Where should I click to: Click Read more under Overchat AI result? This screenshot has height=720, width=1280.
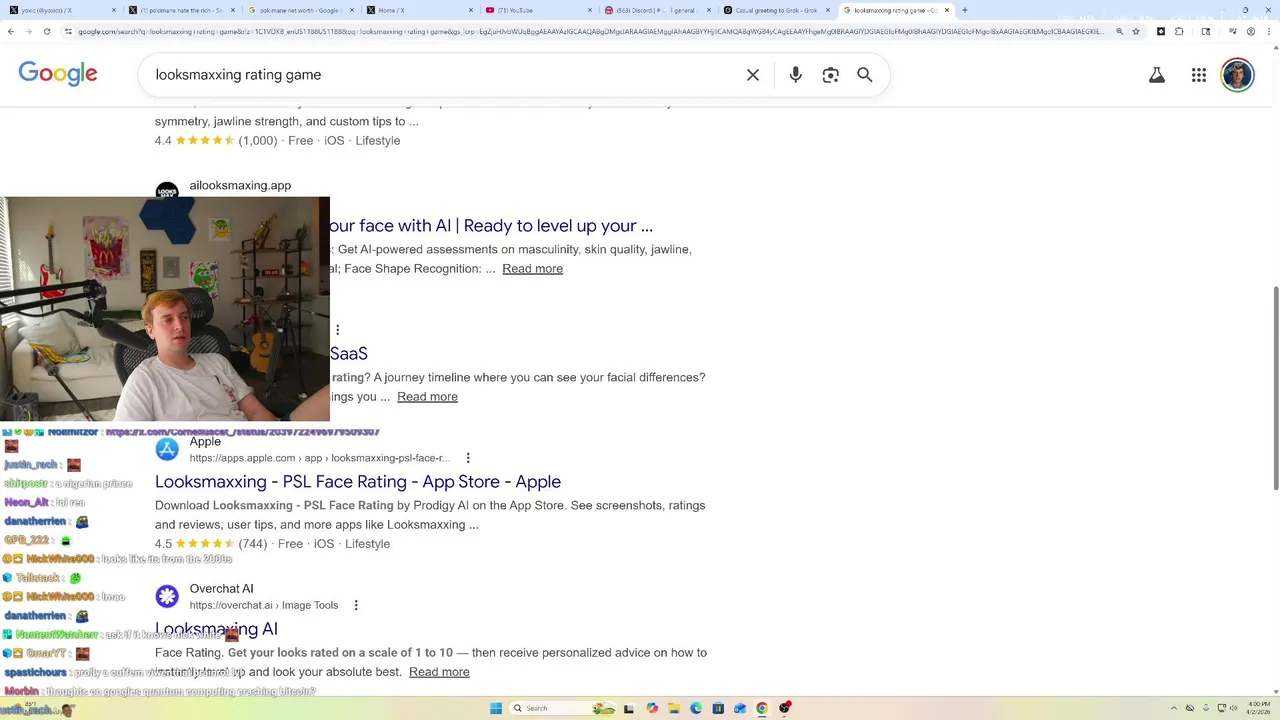click(x=439, y=672)
